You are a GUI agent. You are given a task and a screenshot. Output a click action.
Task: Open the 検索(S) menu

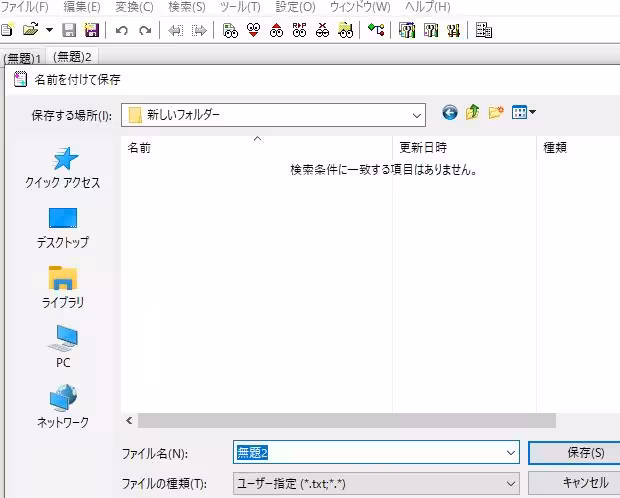[x=186, y=7]
